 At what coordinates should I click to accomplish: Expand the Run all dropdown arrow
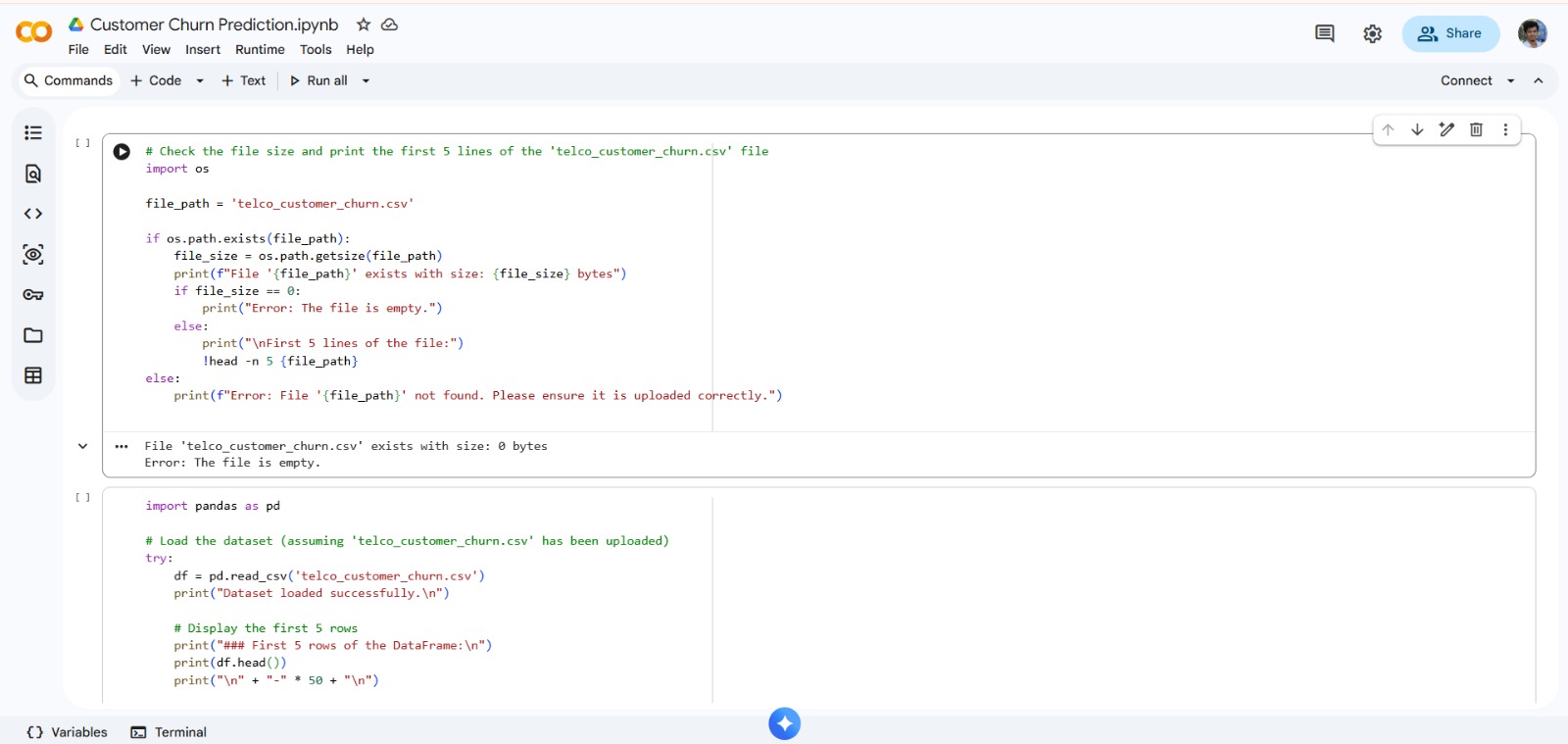(x=367, y=81)
